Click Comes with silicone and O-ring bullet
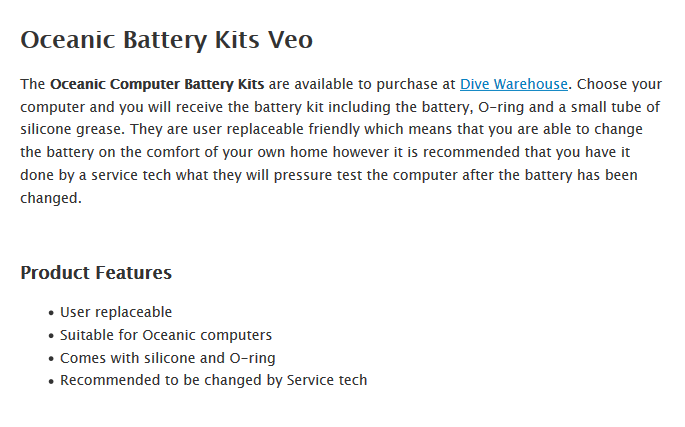The width and height of the screenshot is (685, 427). click(167, 358)
